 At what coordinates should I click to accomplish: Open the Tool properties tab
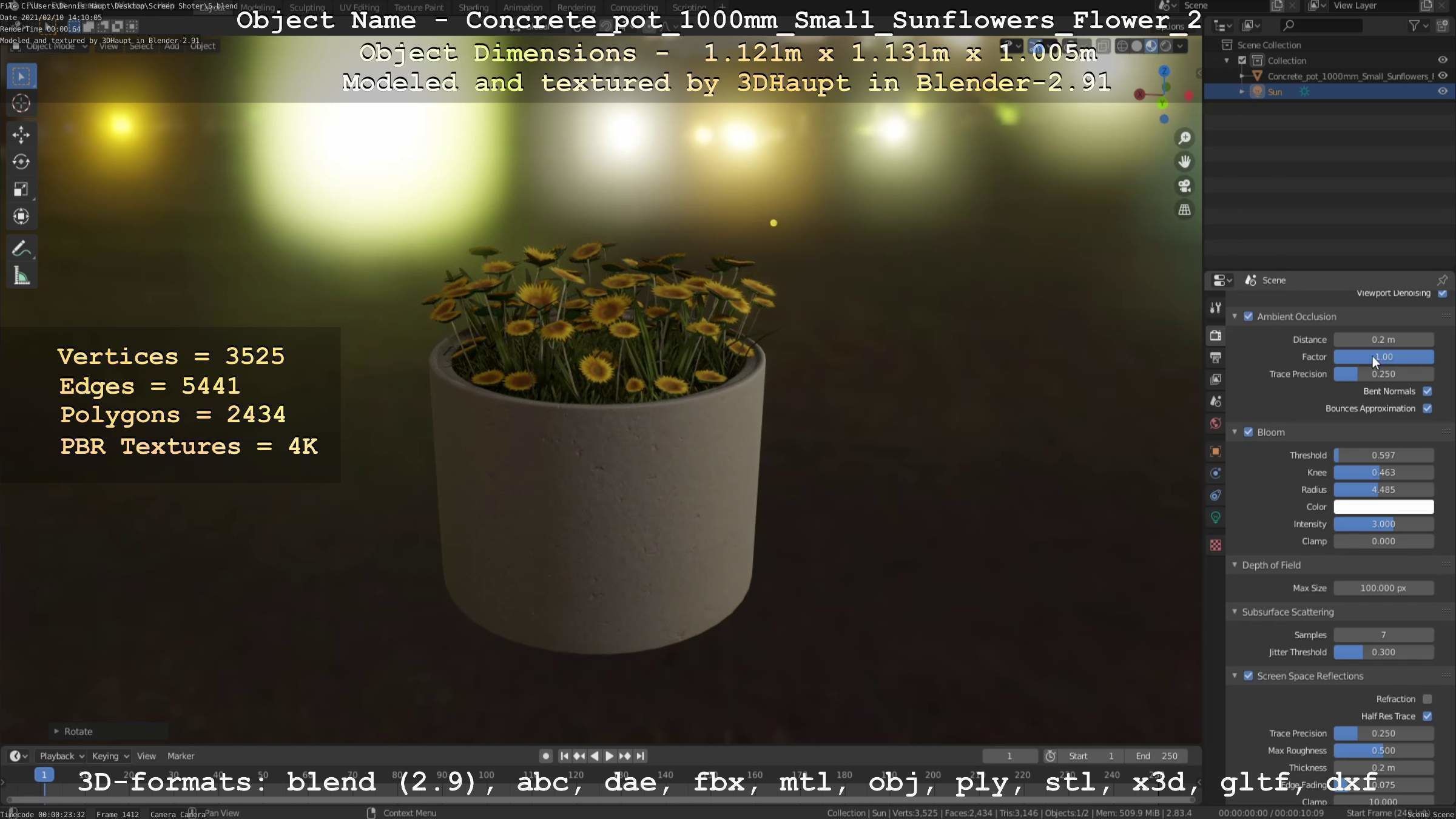click(x=1215, y=308)
